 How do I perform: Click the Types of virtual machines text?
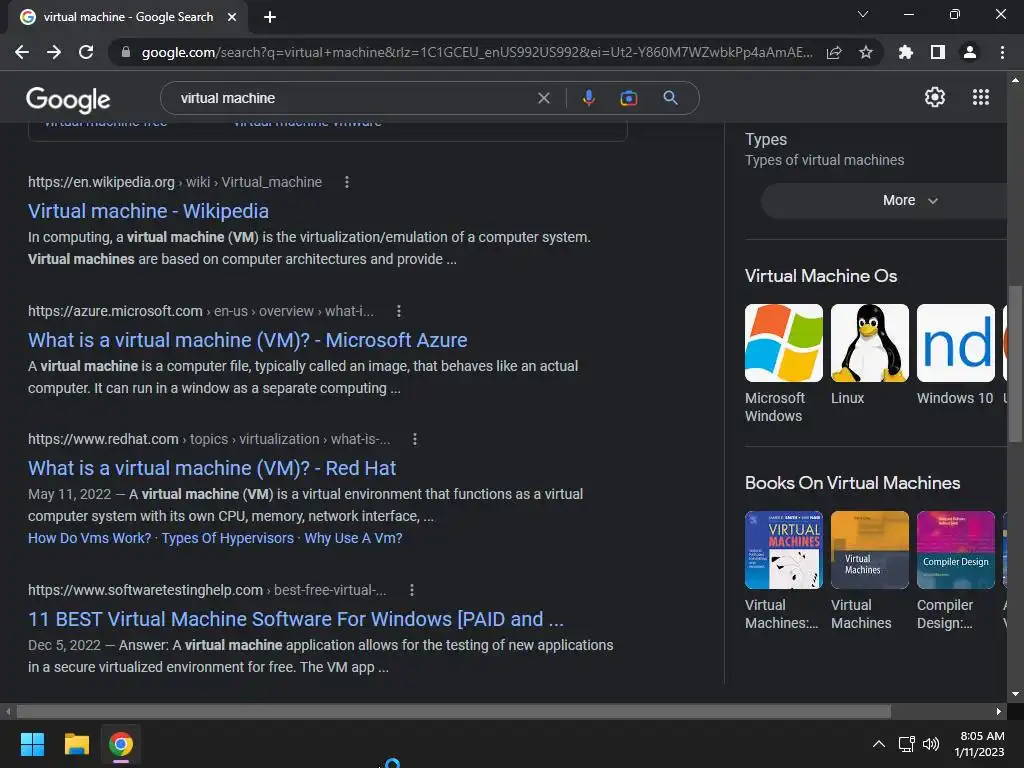click(x=825, y=160)
